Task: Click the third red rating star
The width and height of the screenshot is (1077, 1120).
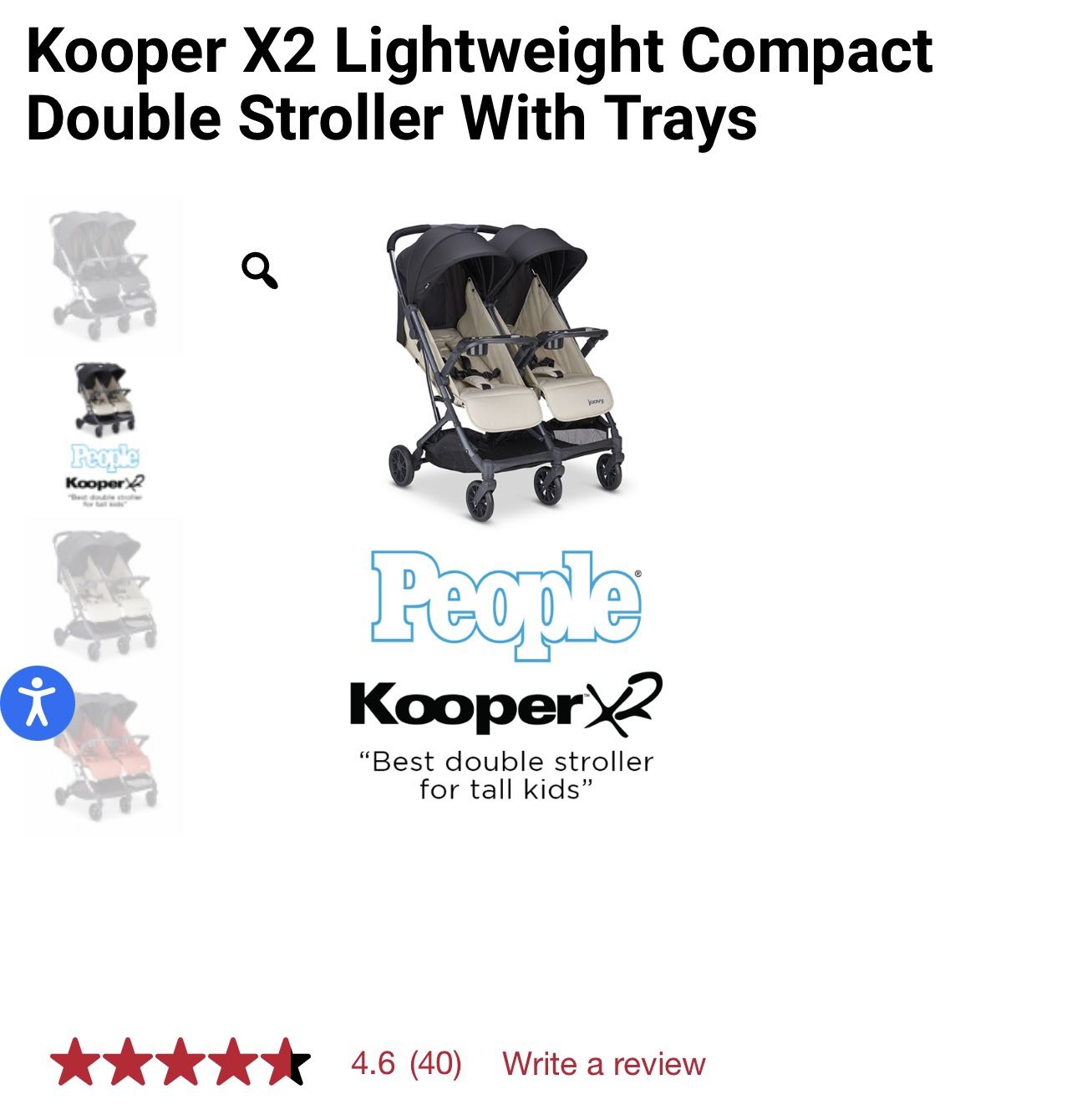Action: point(180,1062)
